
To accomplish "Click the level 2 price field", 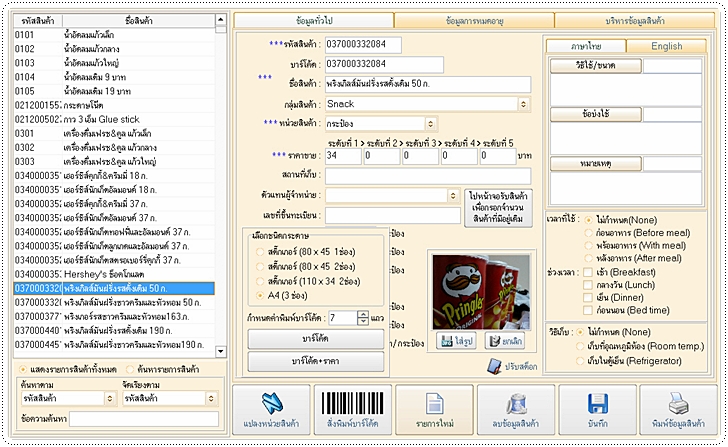I will click(x=382, y=156).
